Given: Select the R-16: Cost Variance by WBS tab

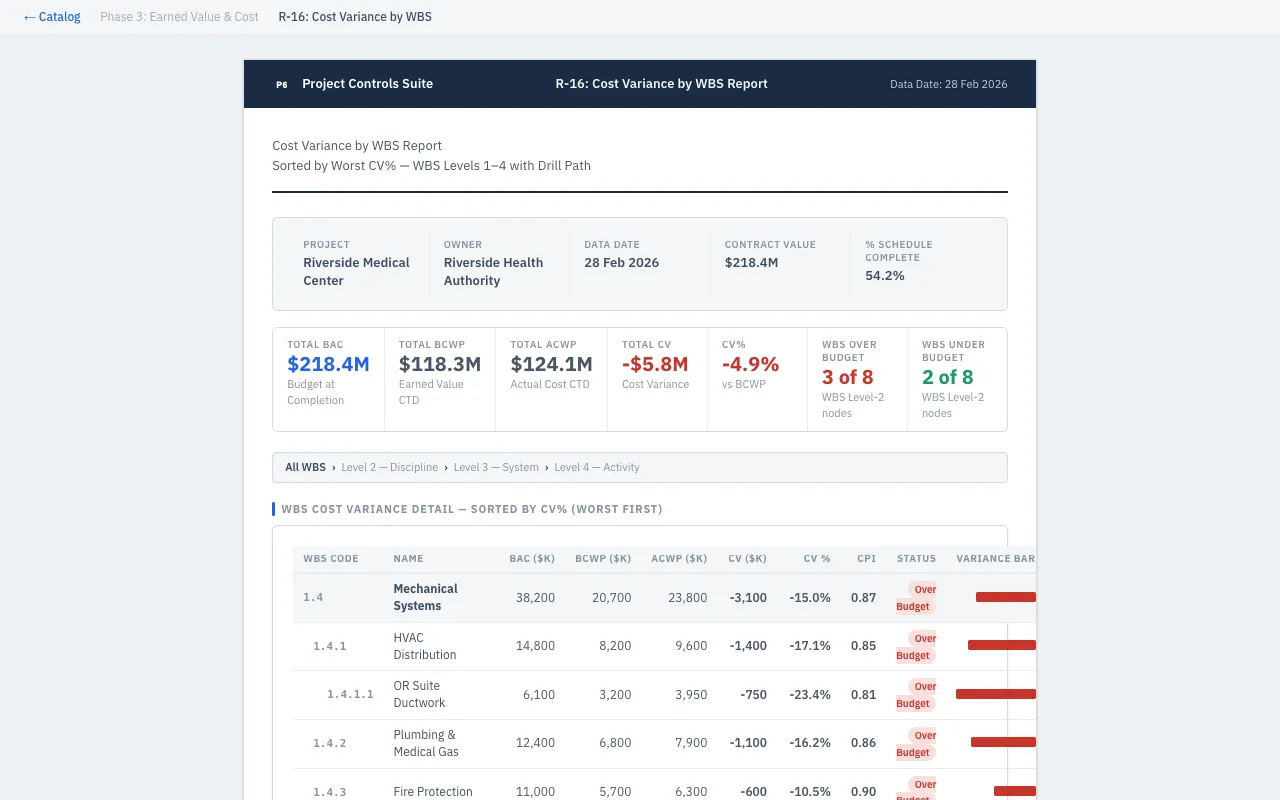Looking at the screenshot, I should (x=355, y=16).
